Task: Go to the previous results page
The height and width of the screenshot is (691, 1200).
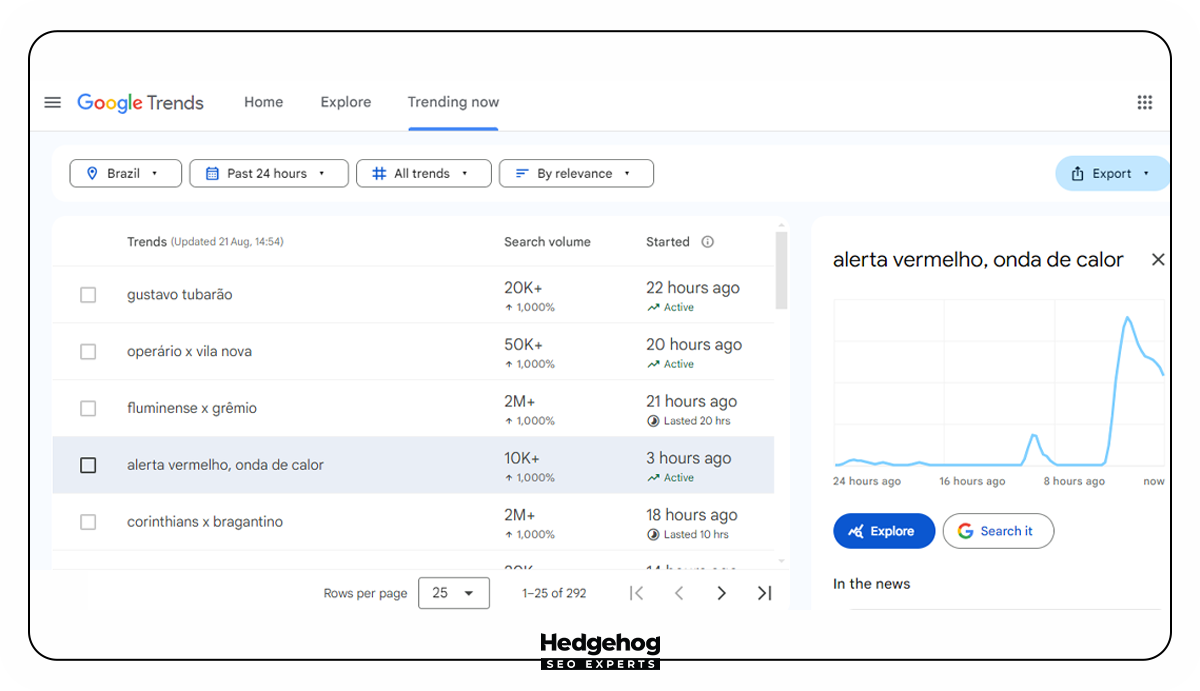Action: click(x=679, y=593)
